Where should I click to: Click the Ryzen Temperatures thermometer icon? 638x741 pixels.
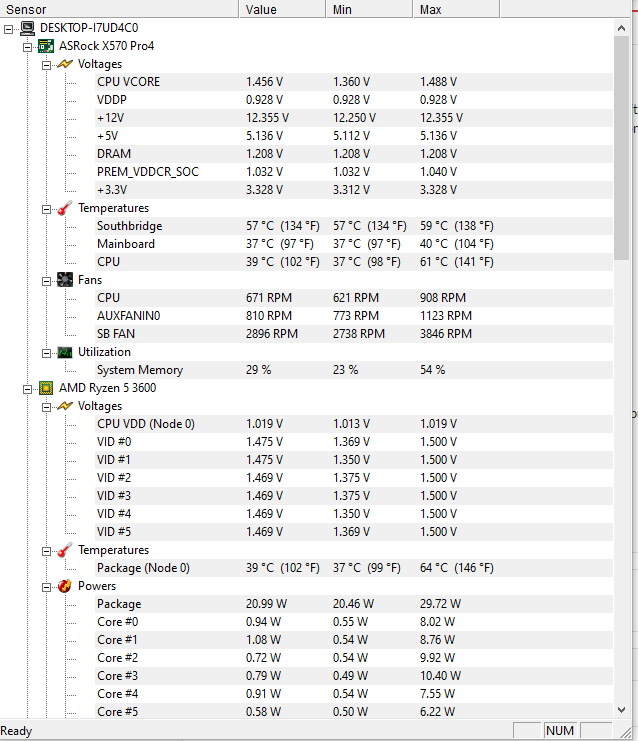pyautogui.click(x=65, y=550)
